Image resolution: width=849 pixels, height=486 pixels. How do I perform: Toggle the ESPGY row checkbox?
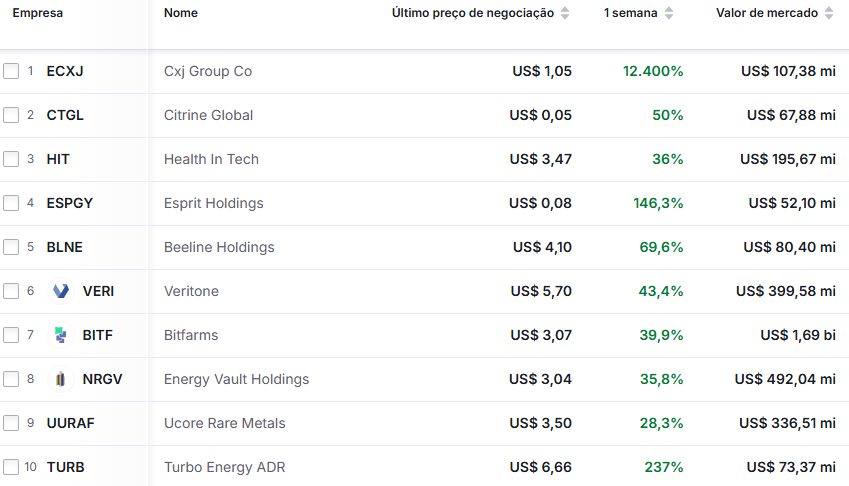click(11, 203)
